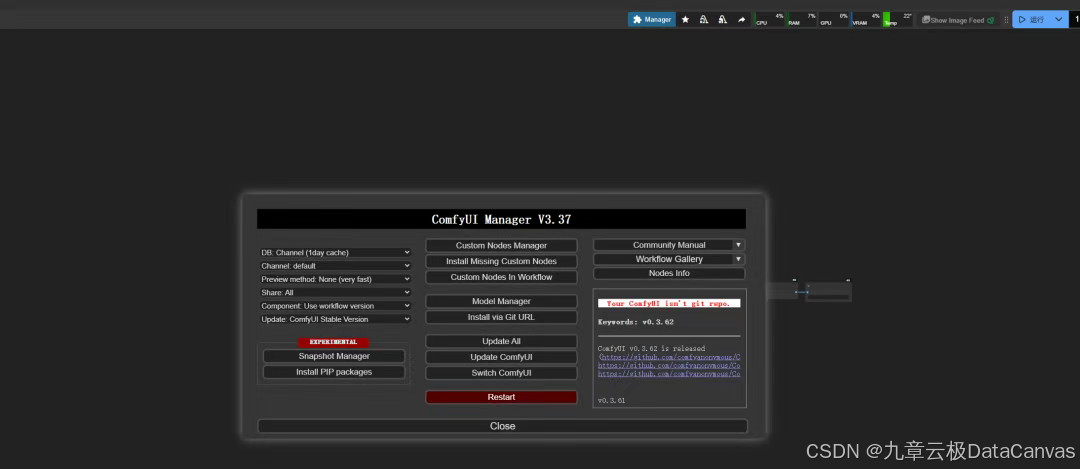Click the RAM usage monitor
Screen dimensions: 1080x469
tap(802, 19)
